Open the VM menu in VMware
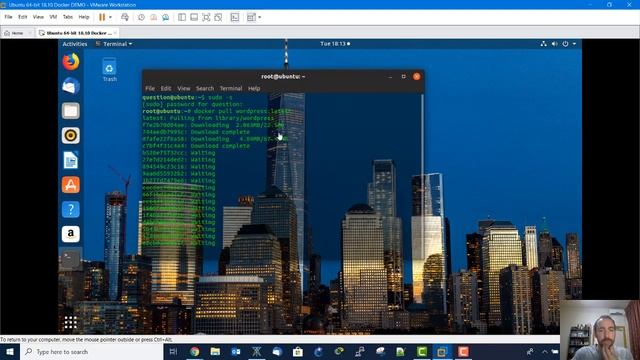The image size is (640, 360). [53, 17]
